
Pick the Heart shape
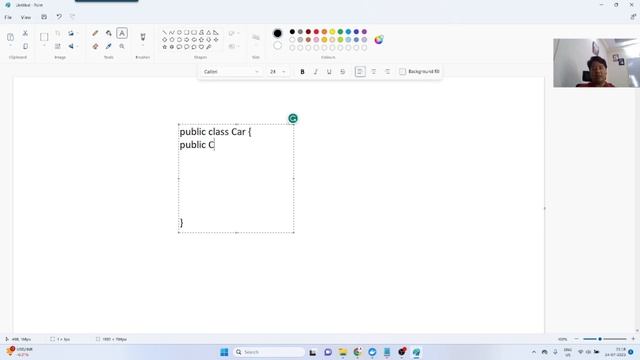(x=201, y=47)
